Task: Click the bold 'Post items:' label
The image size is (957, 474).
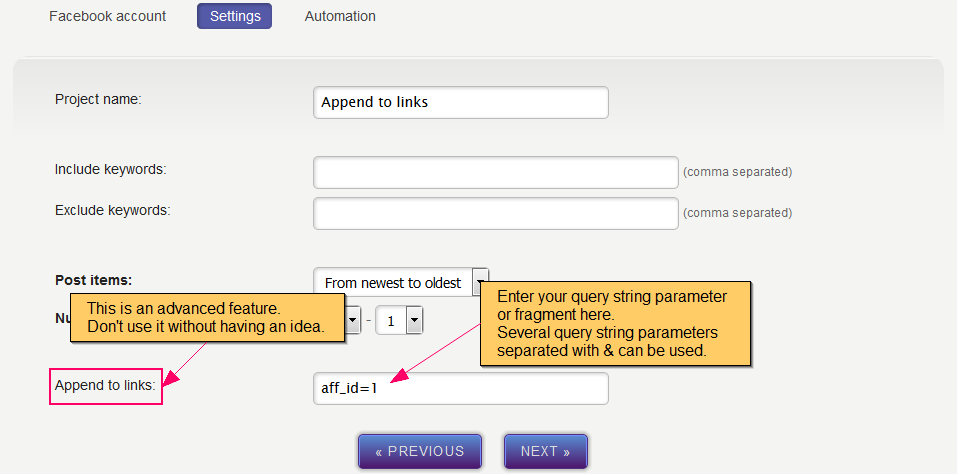Action: pos(93,281)
